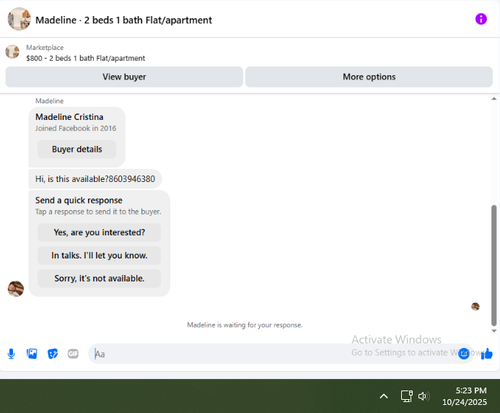Send quick reply 'Yes, are you interested?'
The image size is (500, 413).
99,232
